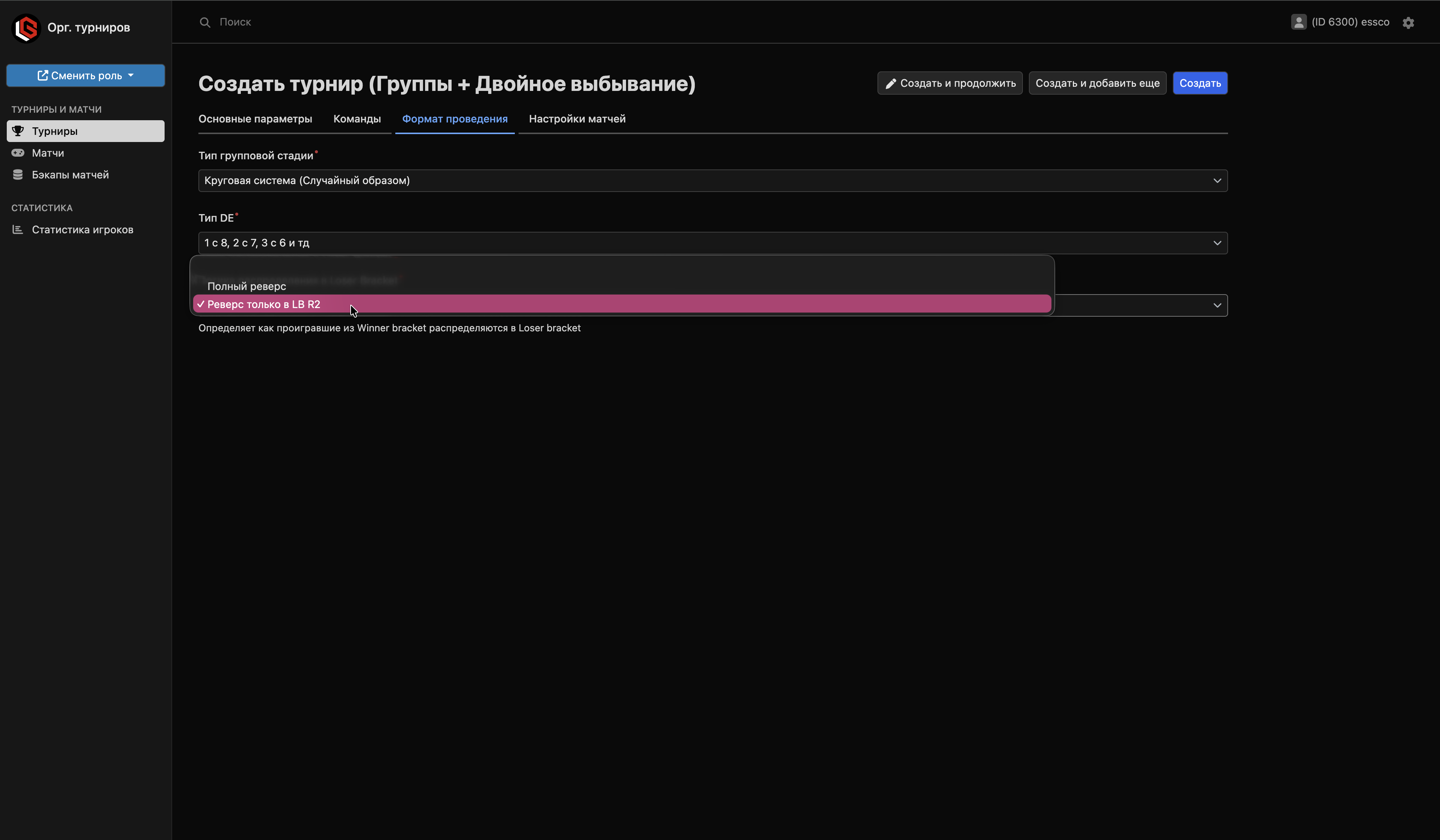Screen dimensions: 1440x840
Task: Click the chart icon beside Статистика игроков
Action: [18, 230]
